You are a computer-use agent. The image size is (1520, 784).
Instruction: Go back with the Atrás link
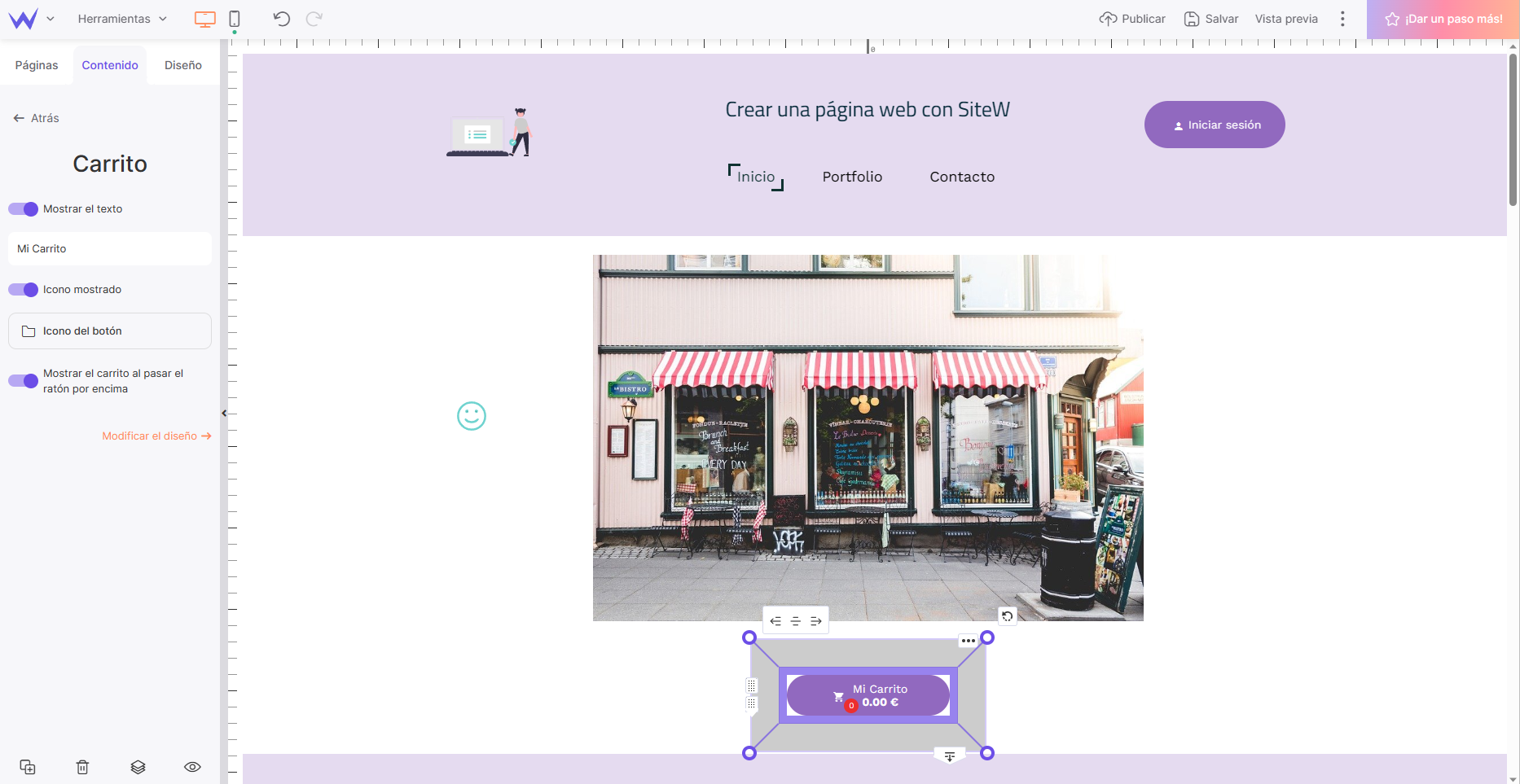pos(37,118)
